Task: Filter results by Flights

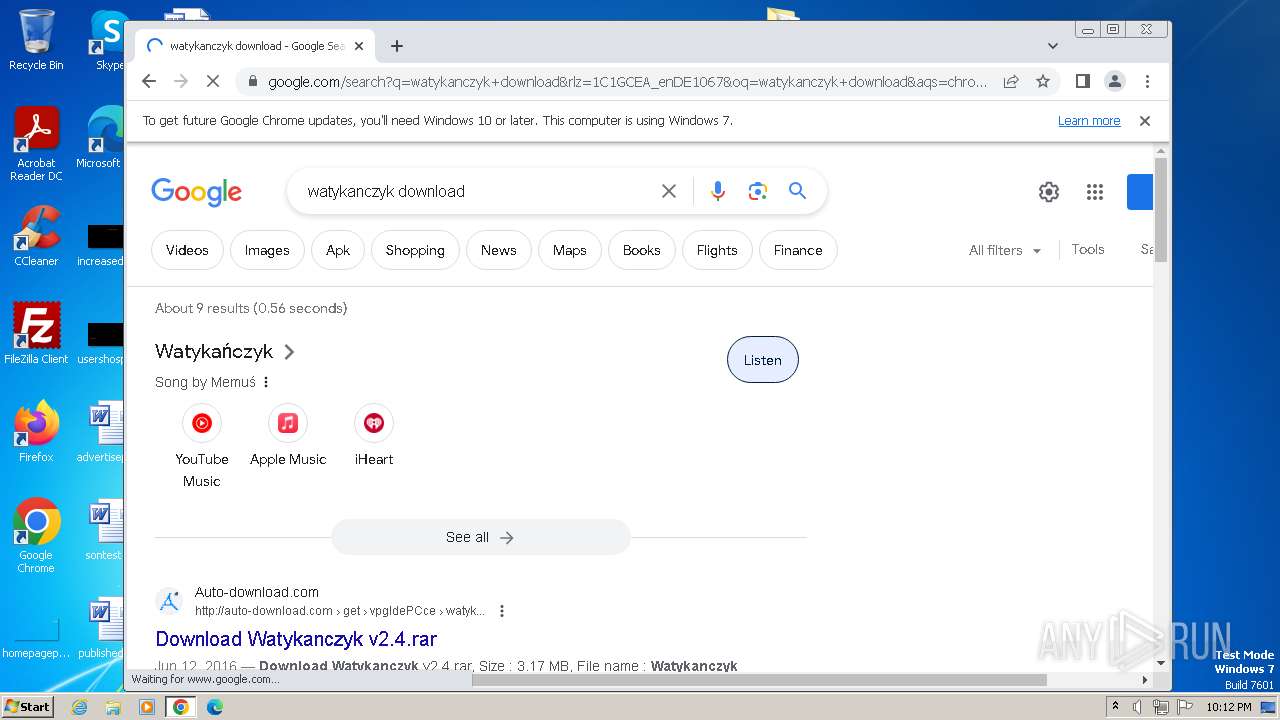Action: (717, 250)
